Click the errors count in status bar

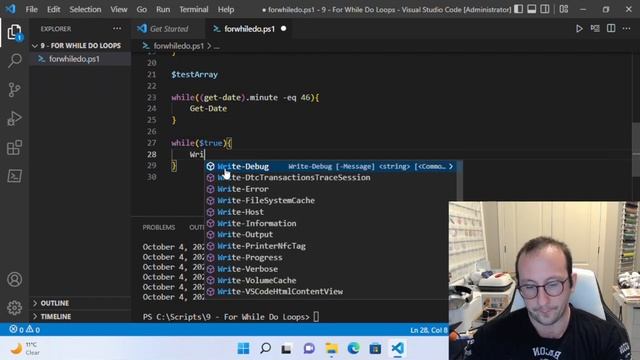[x=16, y=329]
